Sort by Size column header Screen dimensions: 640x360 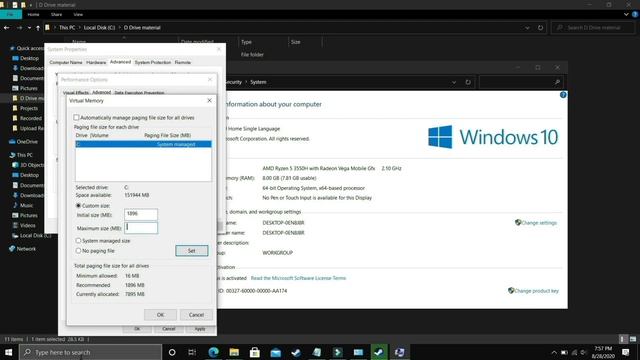(296, 42)
